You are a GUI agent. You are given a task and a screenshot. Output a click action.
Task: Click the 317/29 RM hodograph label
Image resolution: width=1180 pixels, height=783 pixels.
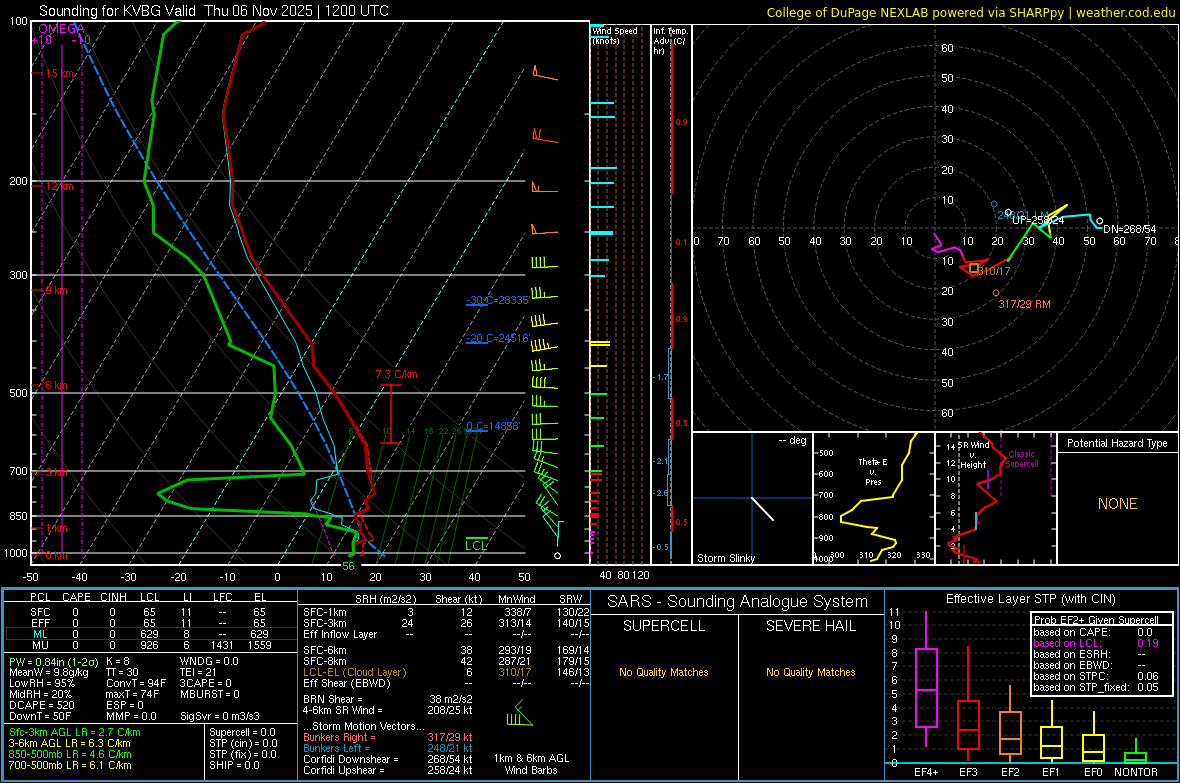tap(1024, 304)
